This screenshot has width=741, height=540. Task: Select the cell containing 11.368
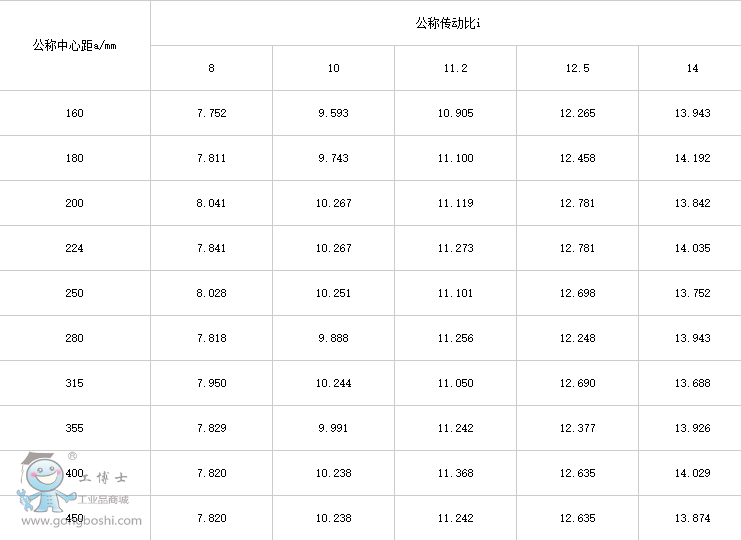(455, 473)
